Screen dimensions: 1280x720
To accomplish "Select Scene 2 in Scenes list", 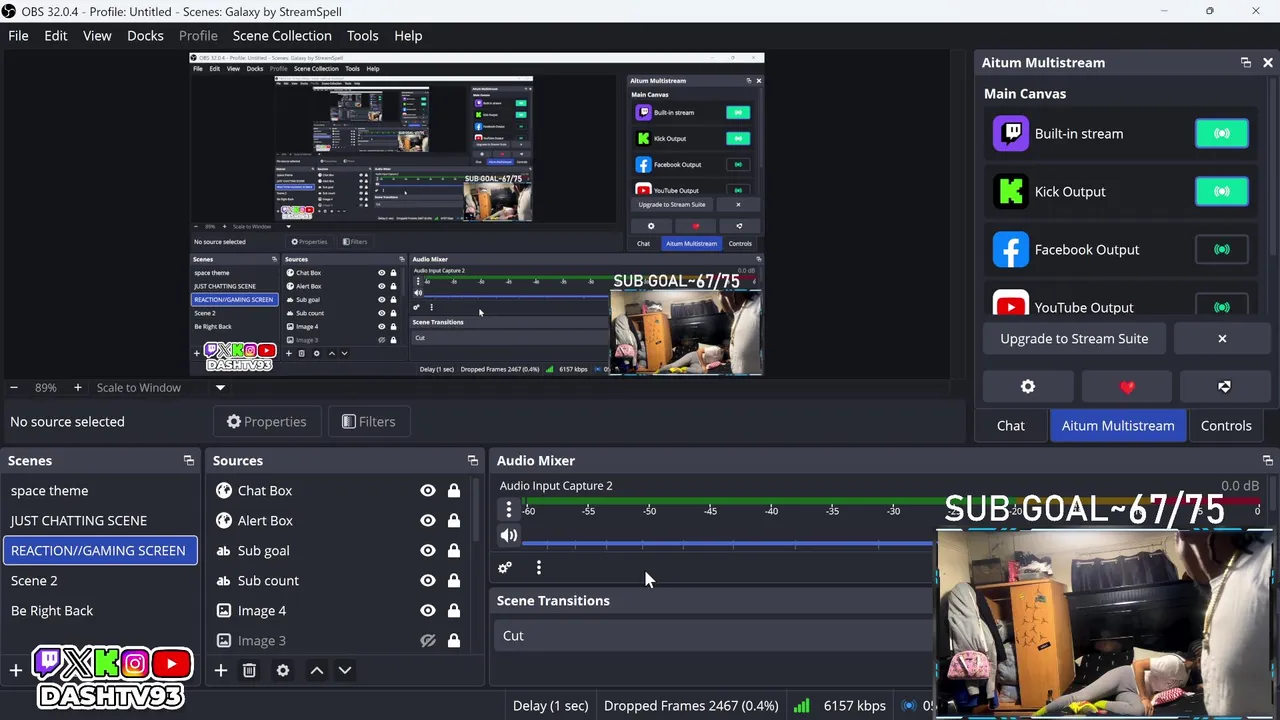I will (x=100, y=580).
